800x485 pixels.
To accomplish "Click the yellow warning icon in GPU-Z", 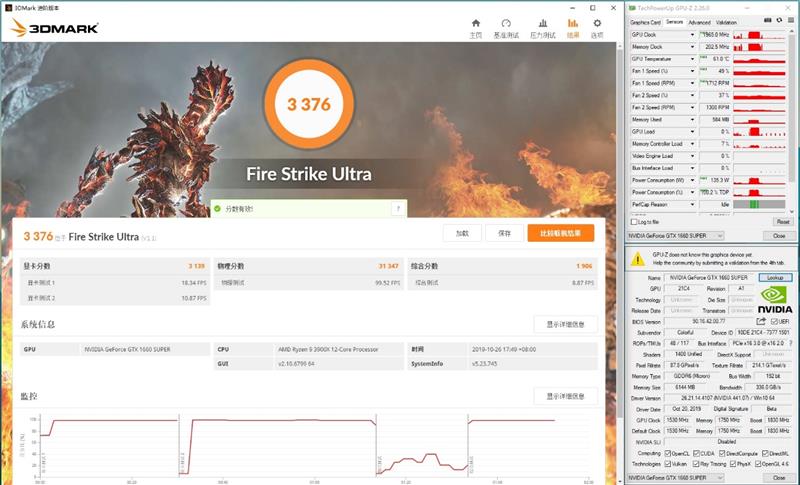I will point(637,259).
